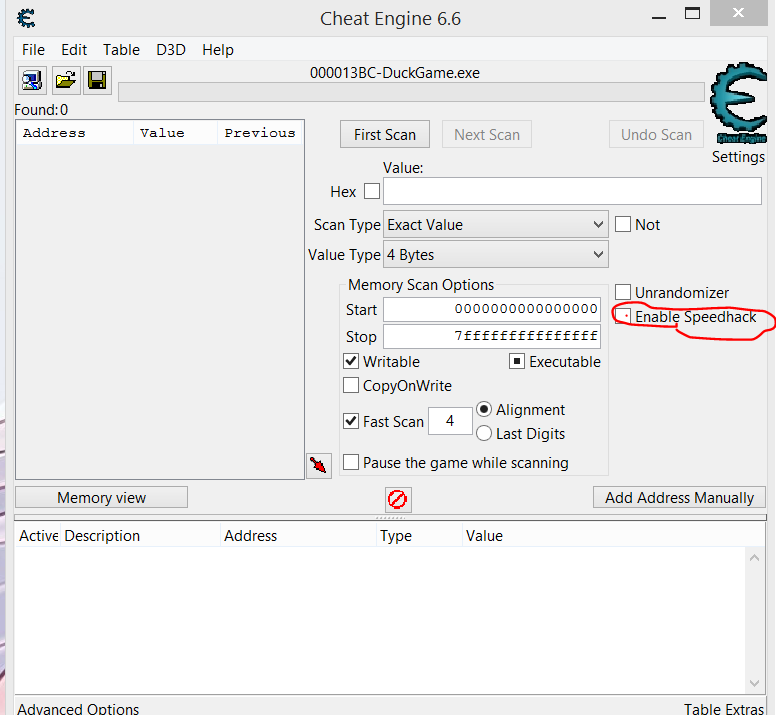Close the Cheat Engine window
Viewport: 776px width, 715px height.
tap(738, 13)
